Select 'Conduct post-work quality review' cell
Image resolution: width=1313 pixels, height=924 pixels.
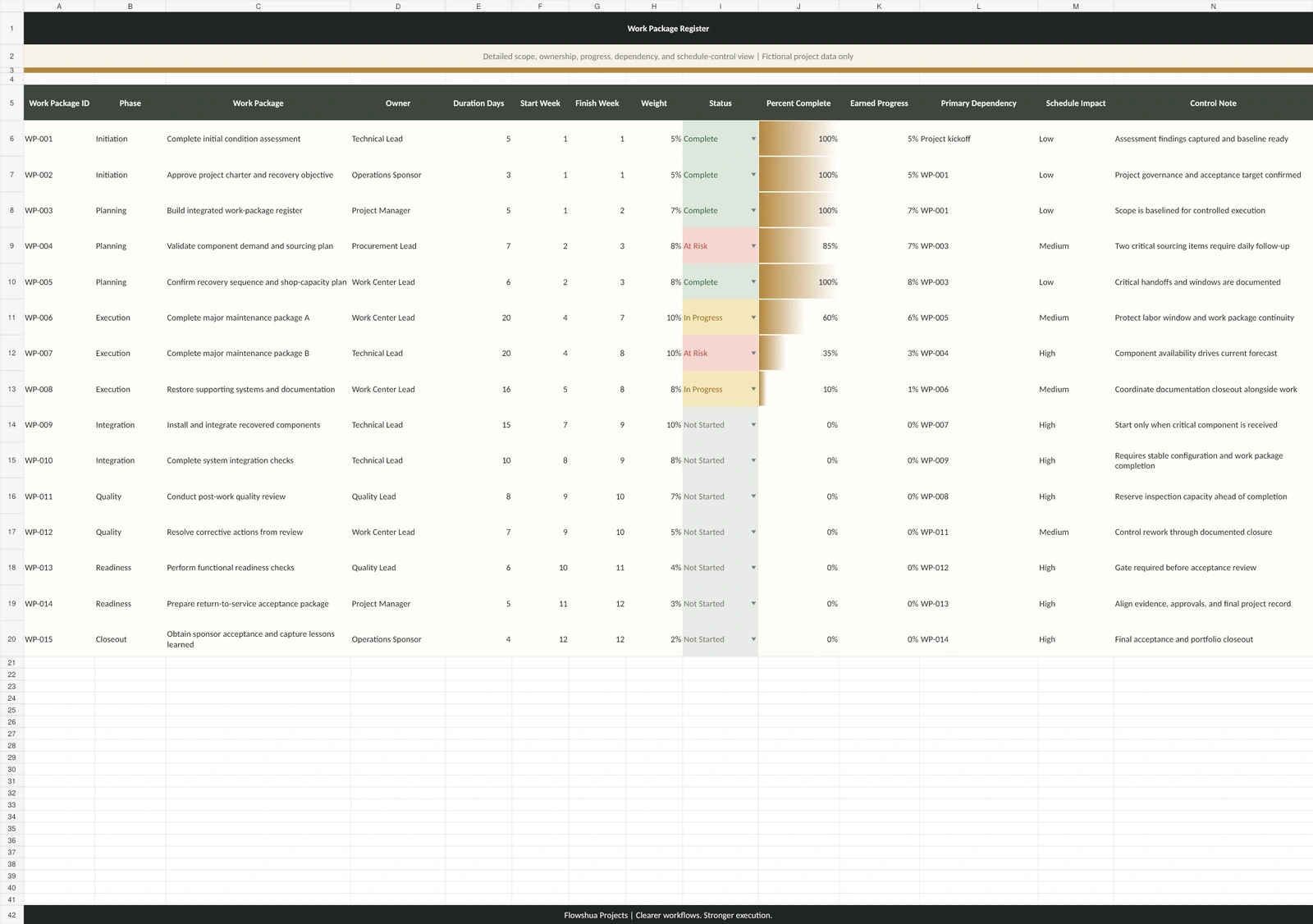pyautogui.click(x=258, y=496)
